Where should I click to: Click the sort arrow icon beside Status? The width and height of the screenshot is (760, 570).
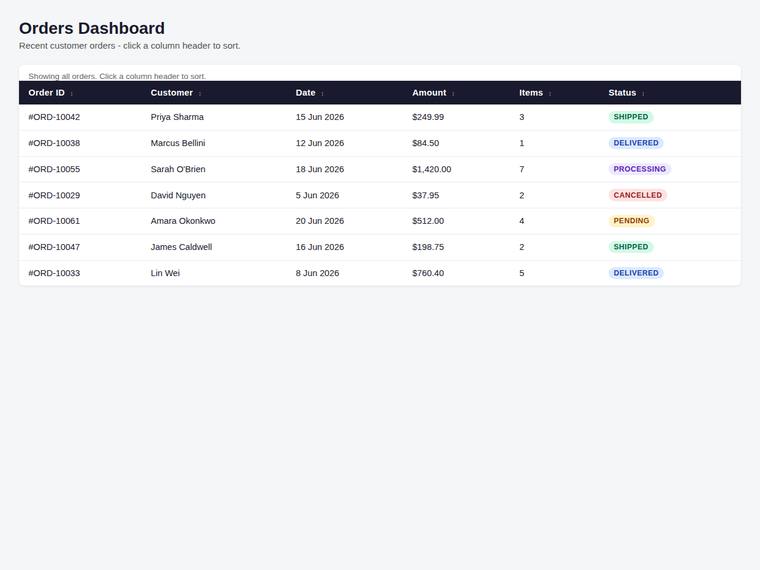[x=643, y=94]
